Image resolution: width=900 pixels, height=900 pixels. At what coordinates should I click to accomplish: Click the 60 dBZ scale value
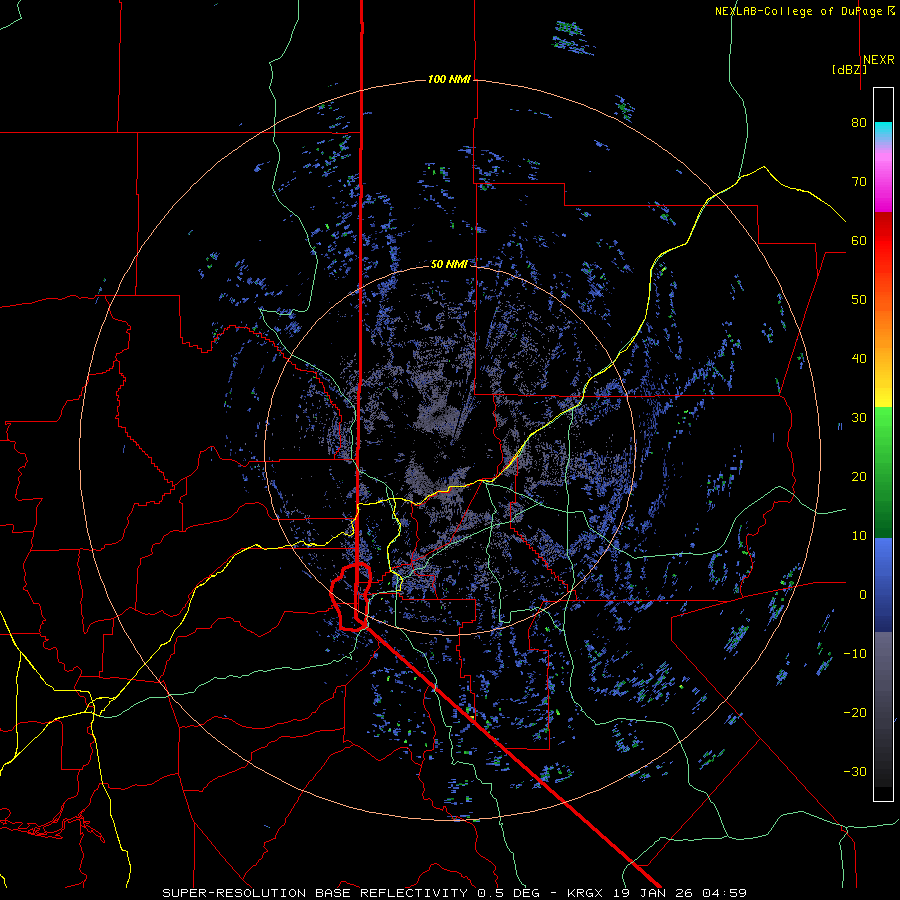859,241
